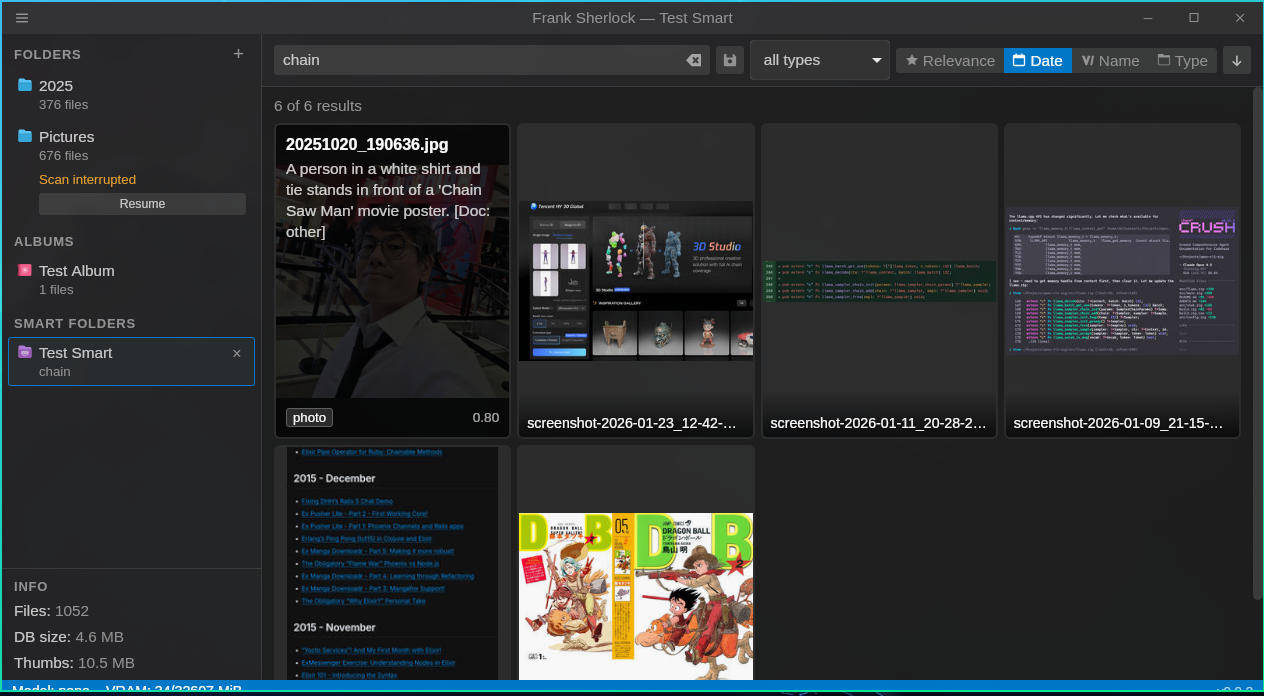This screenshot has height=696, width=1264.
Task: Resume the interrupted Pictures scan
Action: click(142, 204)
